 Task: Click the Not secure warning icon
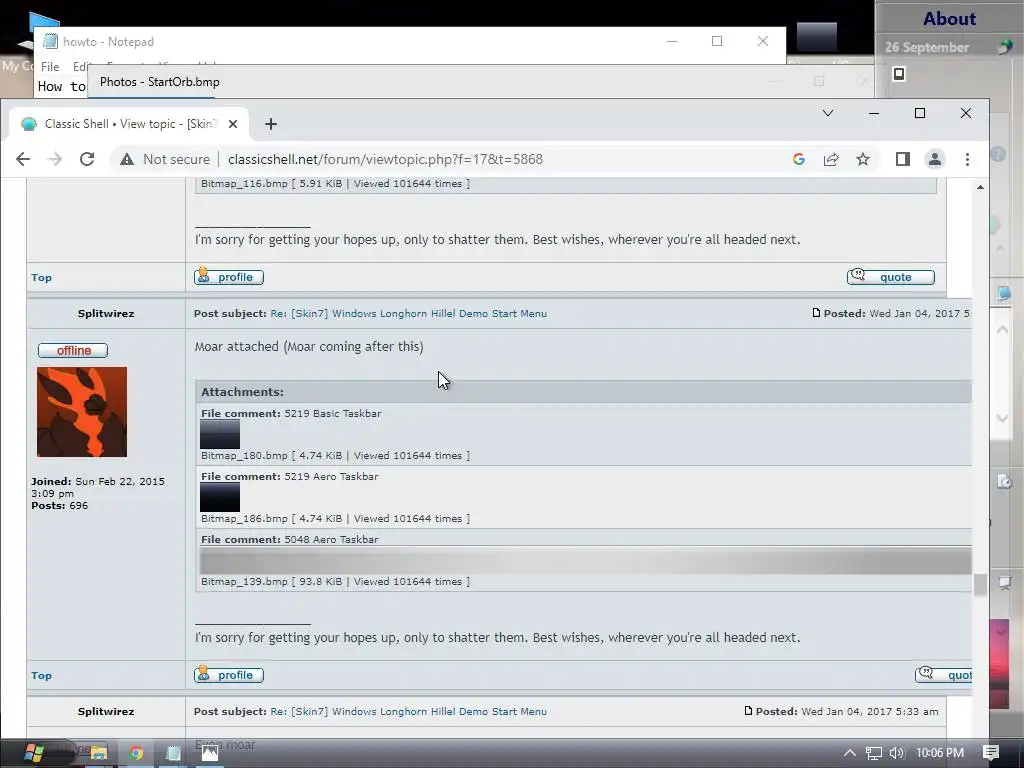tap(127, 159)
